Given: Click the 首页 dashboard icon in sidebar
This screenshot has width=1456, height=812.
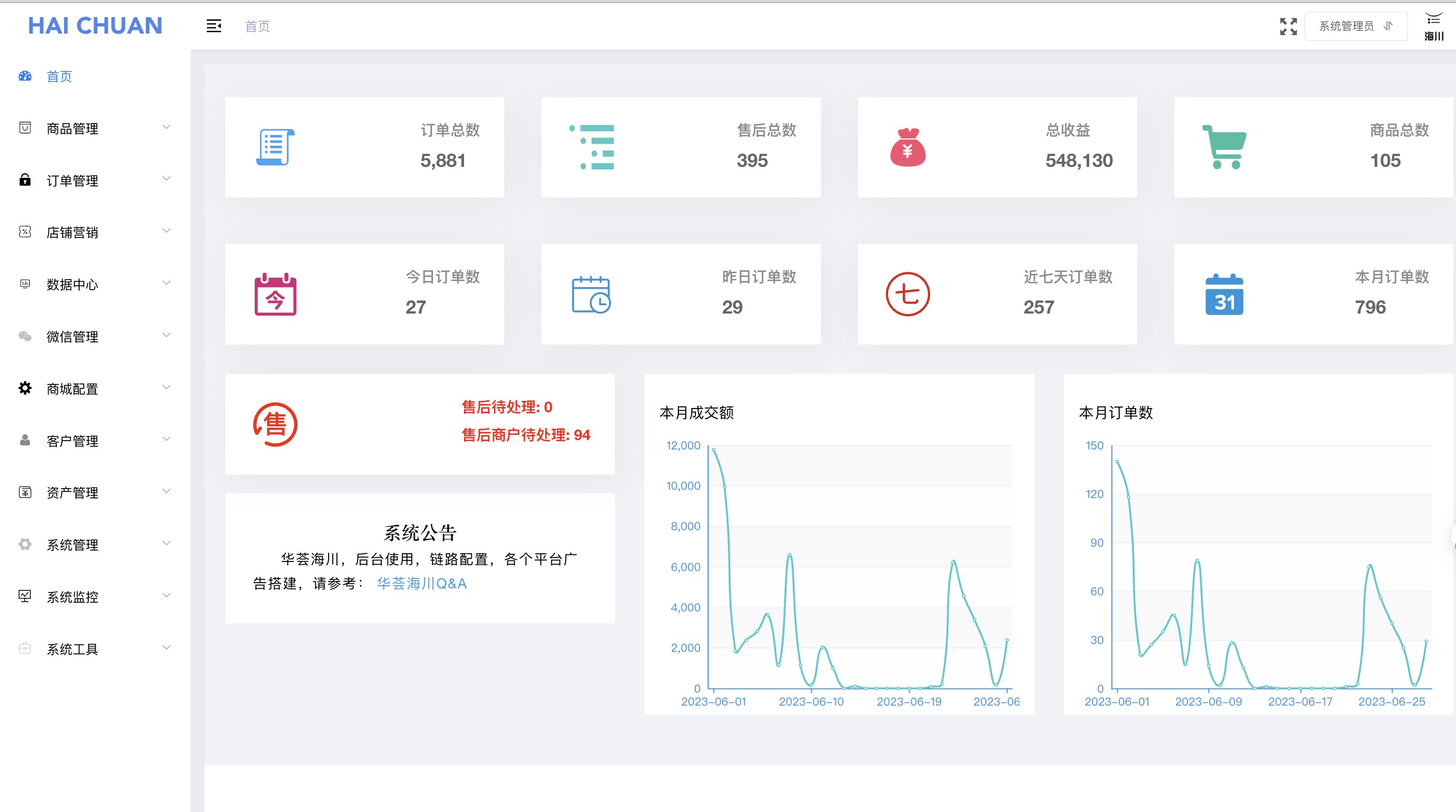Looking at the screenshot, I should 25,76.
